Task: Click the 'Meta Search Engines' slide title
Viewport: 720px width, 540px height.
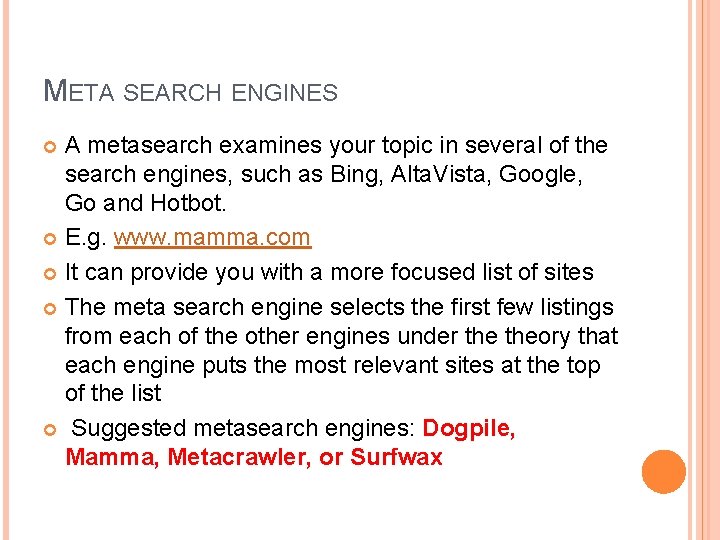Action: point(191,92)
